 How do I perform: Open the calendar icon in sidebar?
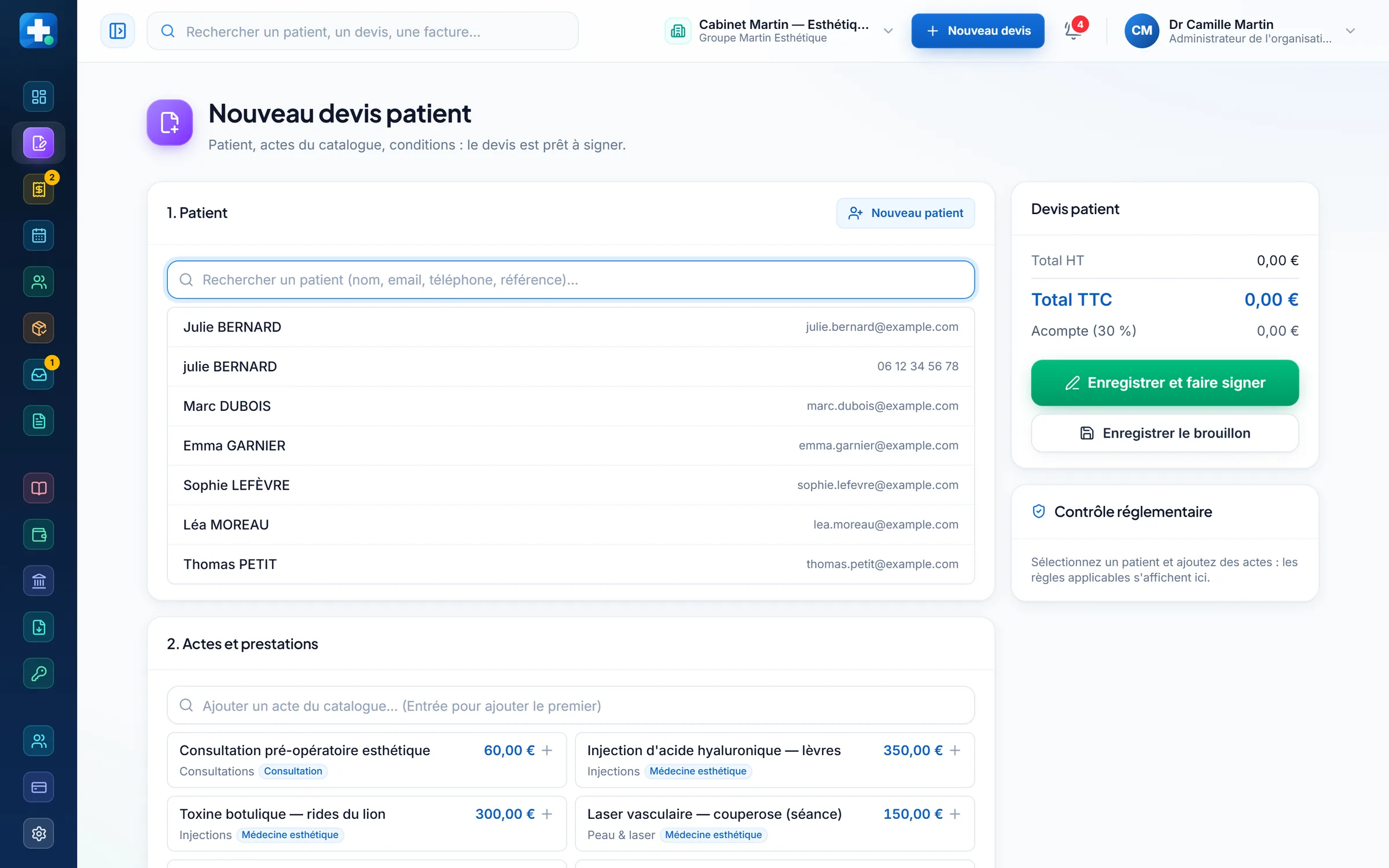[39, 236]
